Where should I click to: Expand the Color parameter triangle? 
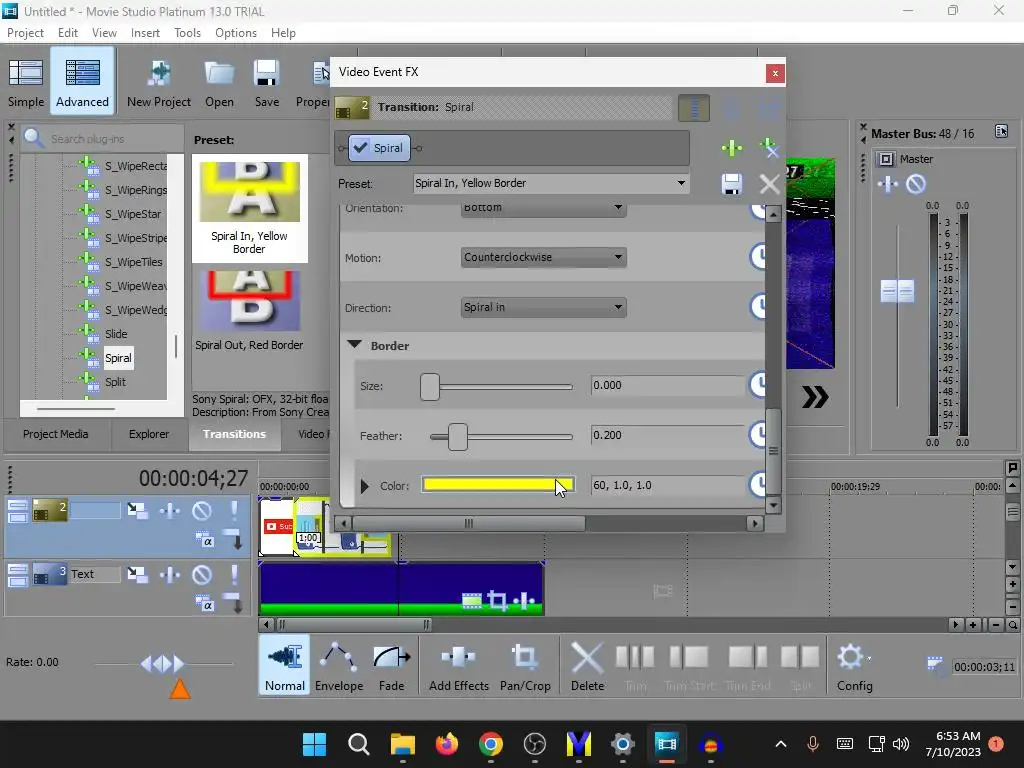[x=364, y=486]
